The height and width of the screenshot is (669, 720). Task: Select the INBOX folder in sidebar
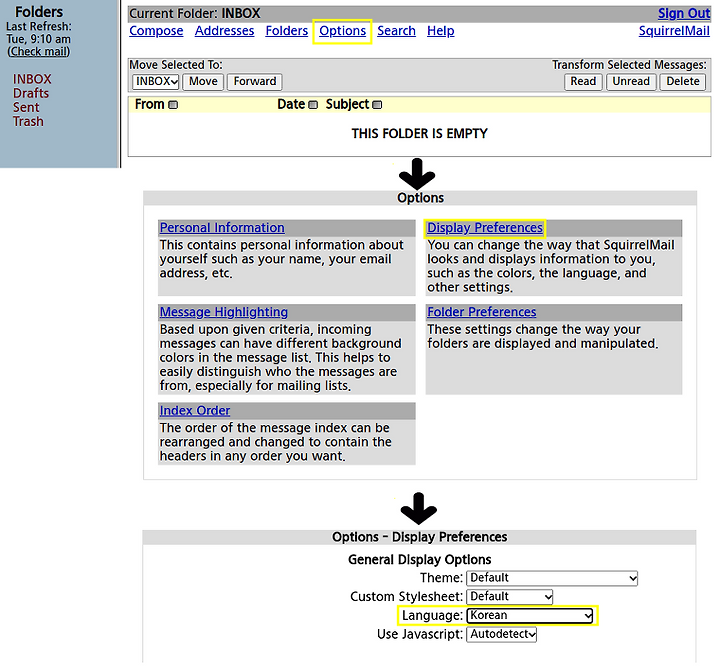coord(32,79)
